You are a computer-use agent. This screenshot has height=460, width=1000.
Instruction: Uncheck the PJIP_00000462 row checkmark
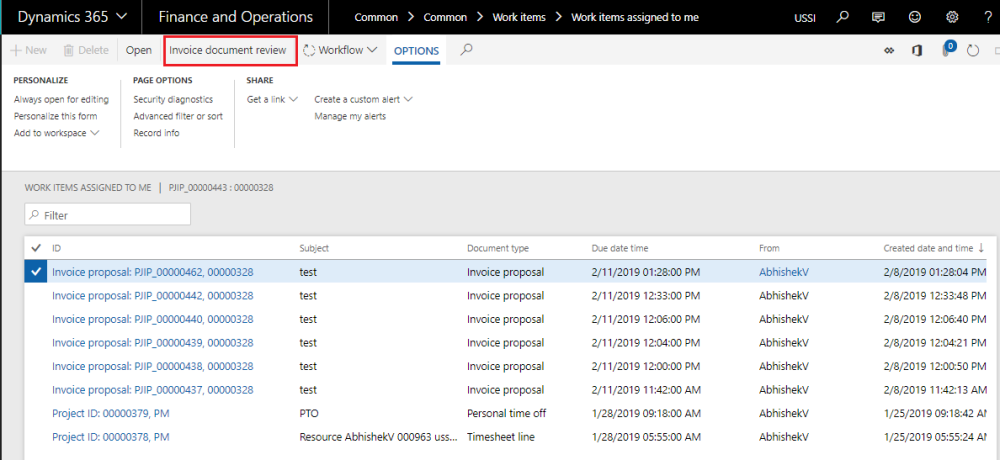click(x=37, y=271)
